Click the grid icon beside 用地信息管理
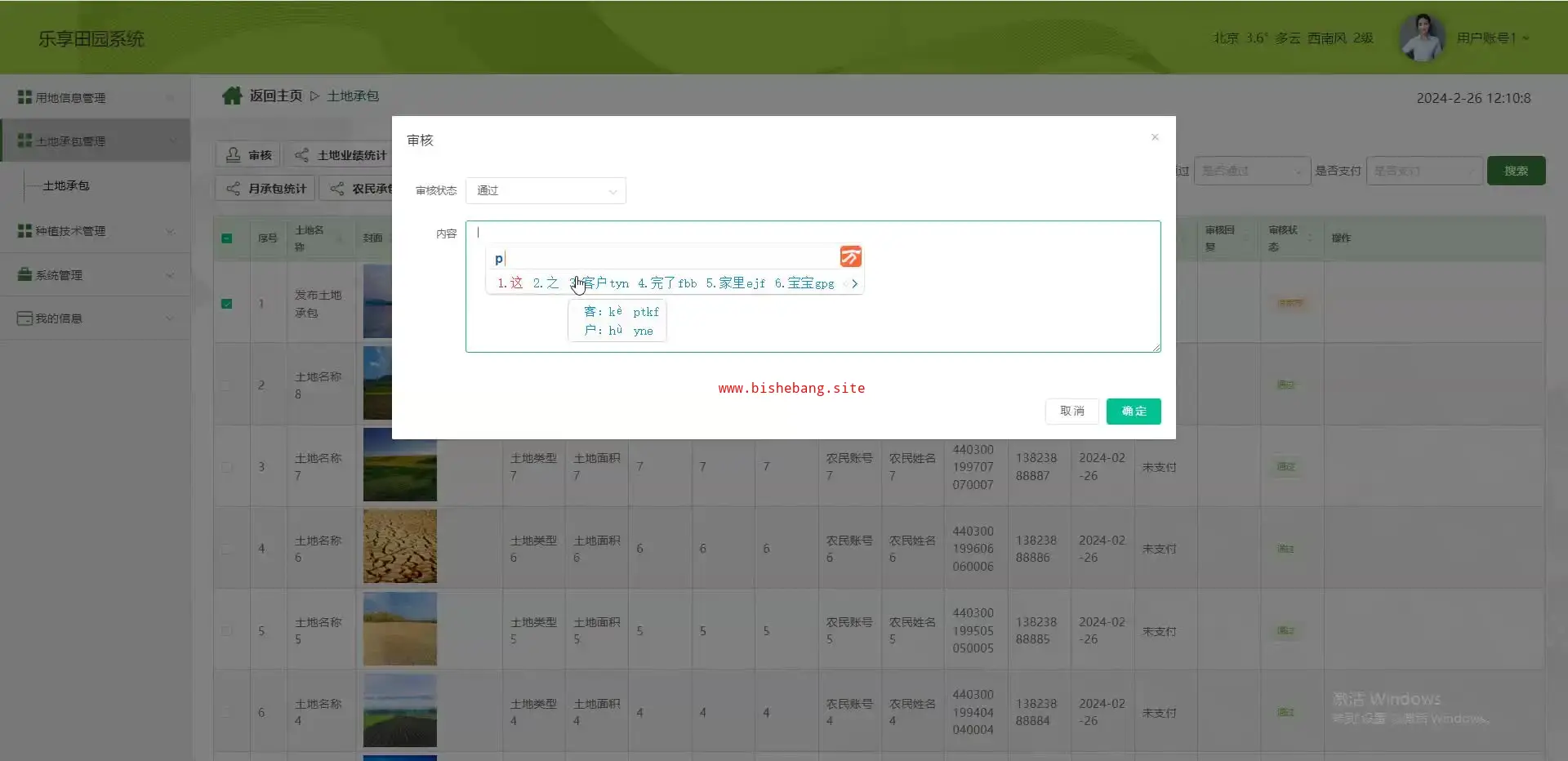This screenshot has width=1568, height=761. pyautogui.click(x=24, y=97)
